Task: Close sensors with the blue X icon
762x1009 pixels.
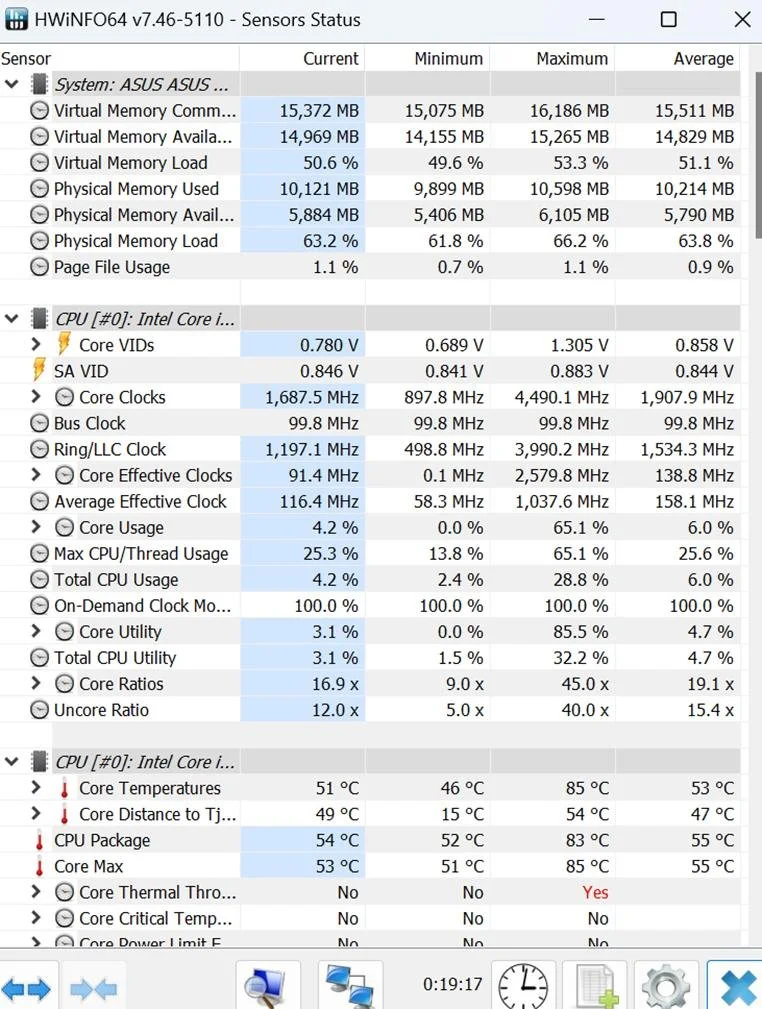Action: [x=737, y=986]
